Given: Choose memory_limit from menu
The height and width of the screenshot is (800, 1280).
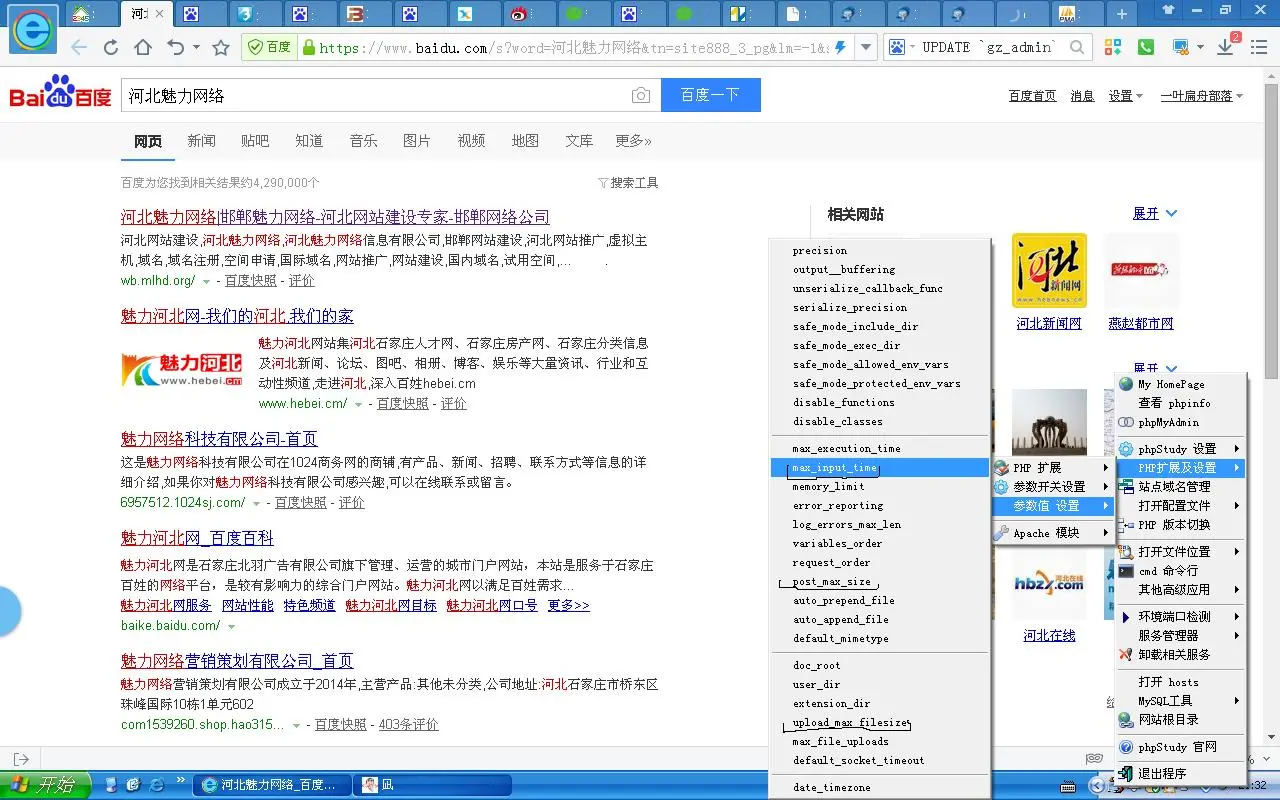Looking at the screenshot, I should pyautogui.click(x=880, y=487).
